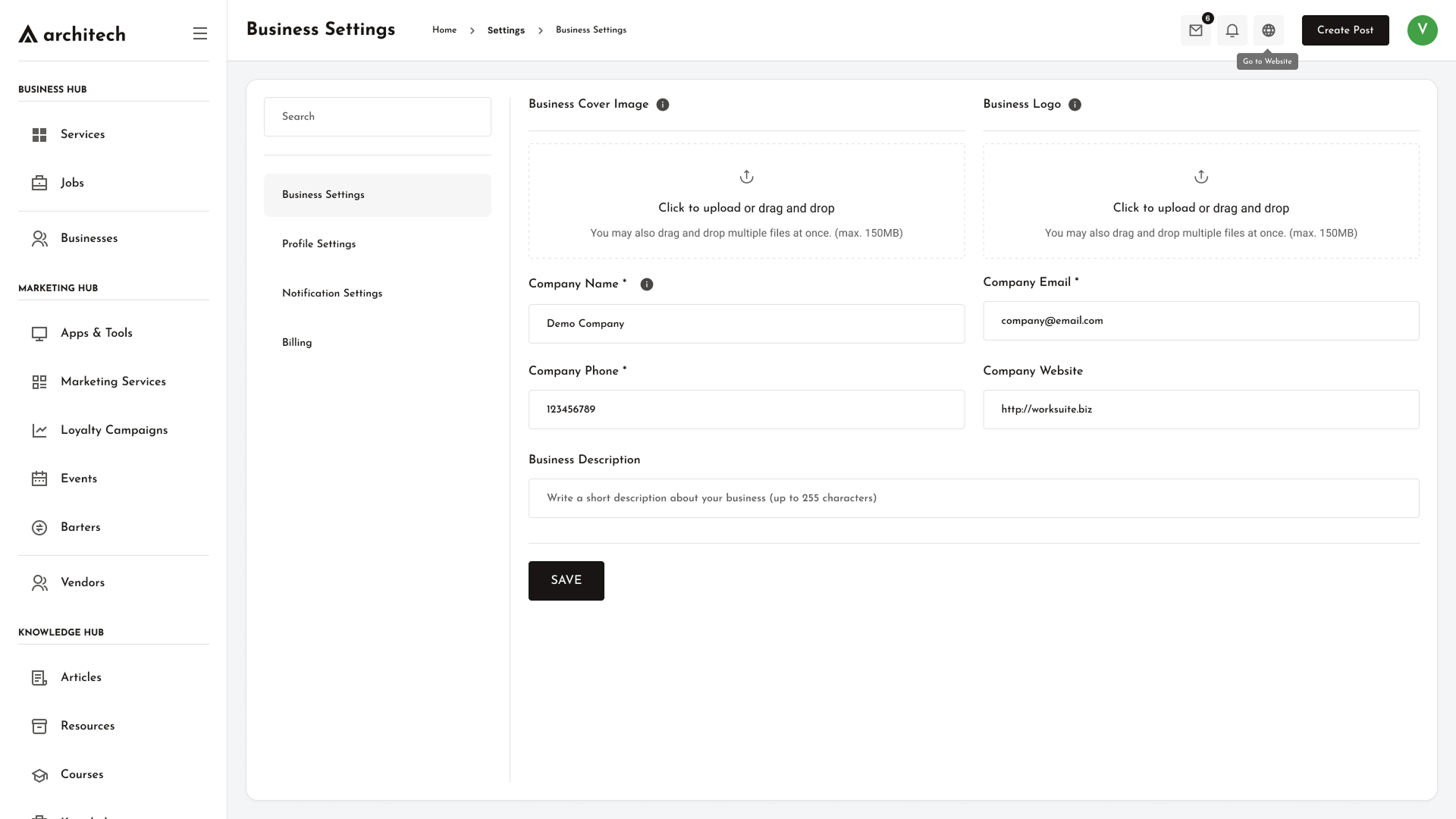Open Loyalty Campaigns in sidebar

pyautogui.click(x=114, y=430)
